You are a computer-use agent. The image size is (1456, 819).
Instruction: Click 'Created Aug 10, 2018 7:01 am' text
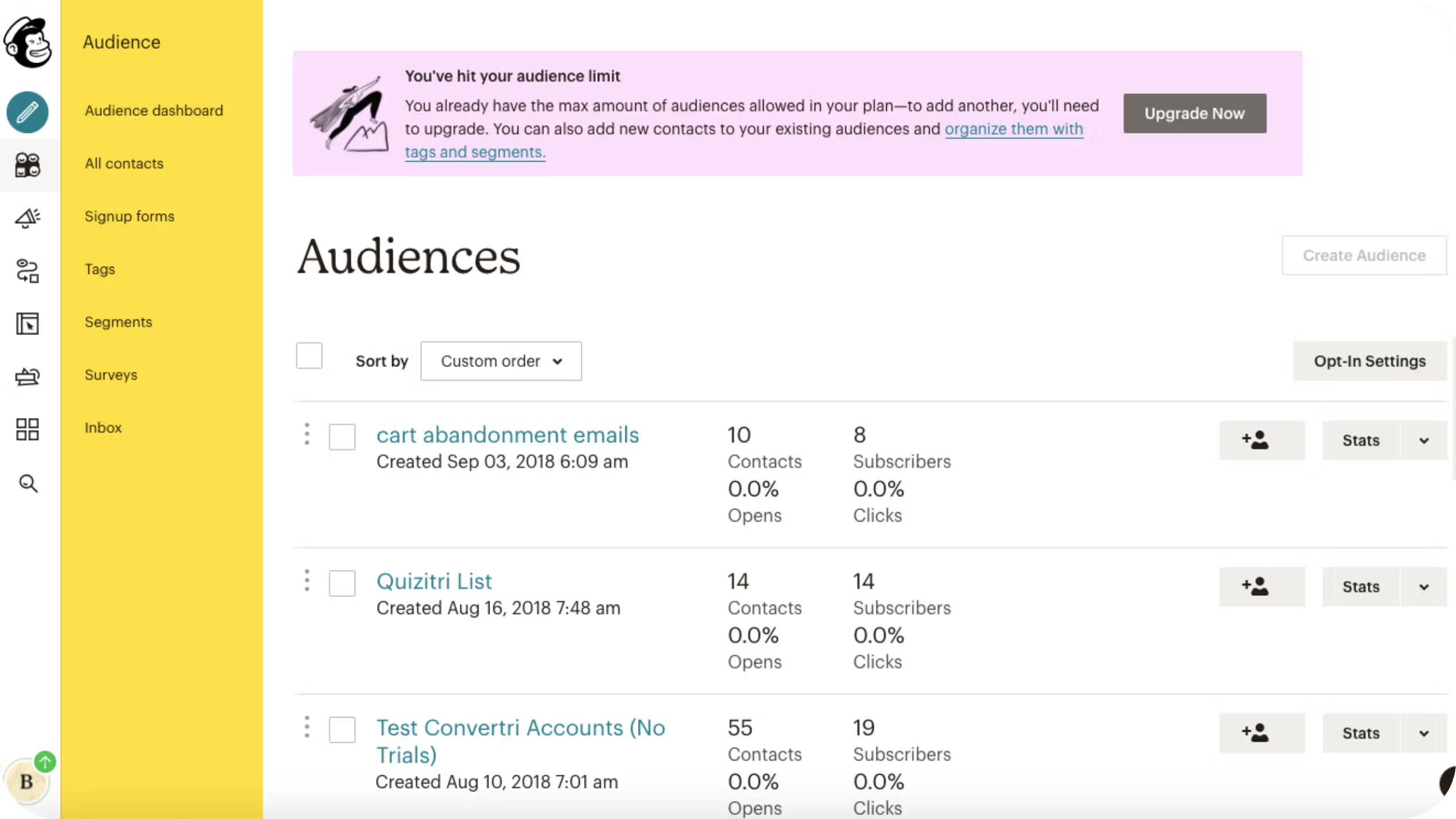tap(496, 781)
